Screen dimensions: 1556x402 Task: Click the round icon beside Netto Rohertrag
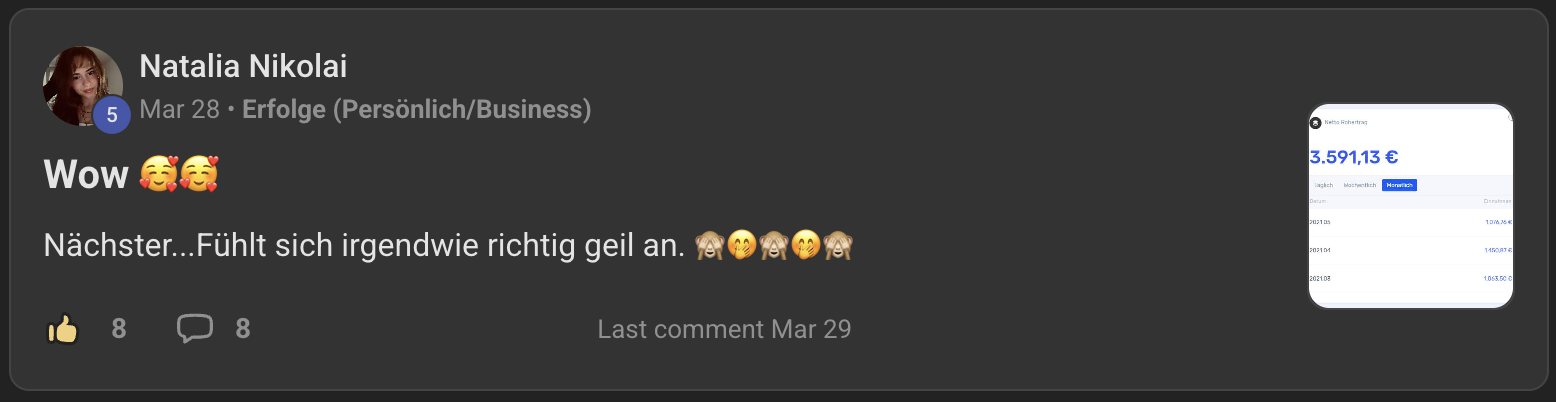pyautogui.click(x=1316, y=123)
